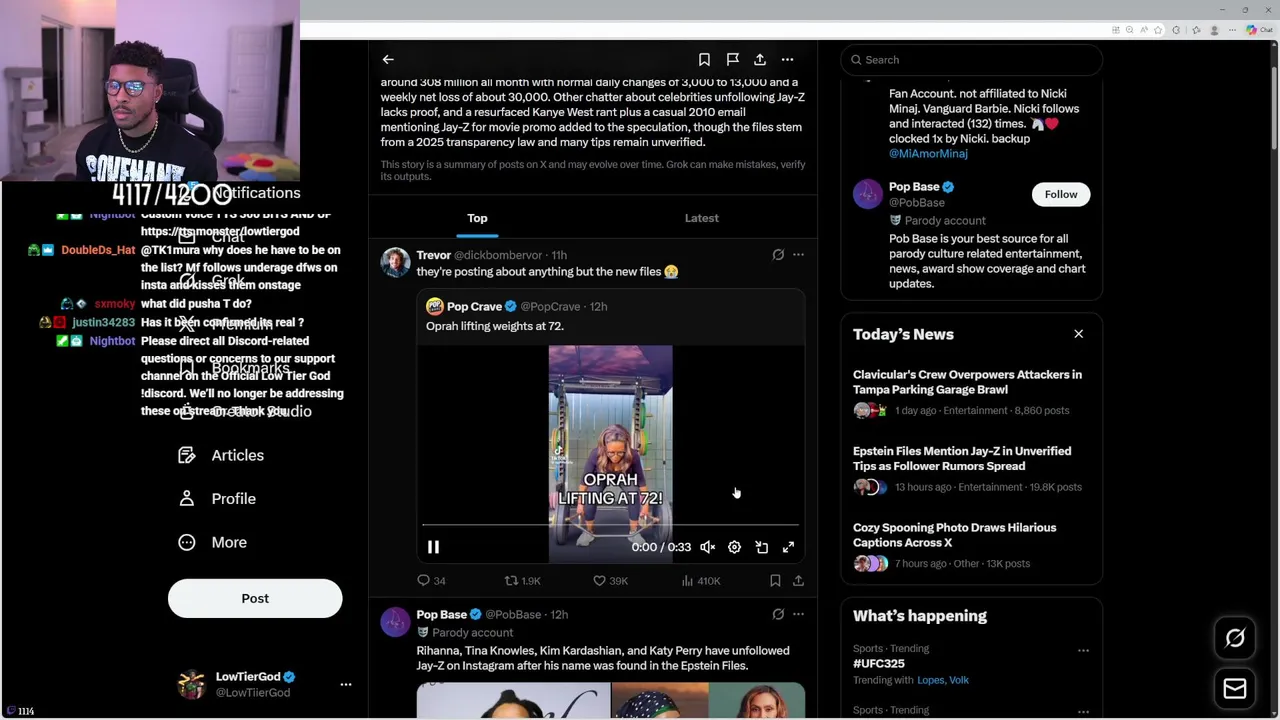Open Articles in the sidebar
This screenshot has height=720, width=1280.
[221, 455]
